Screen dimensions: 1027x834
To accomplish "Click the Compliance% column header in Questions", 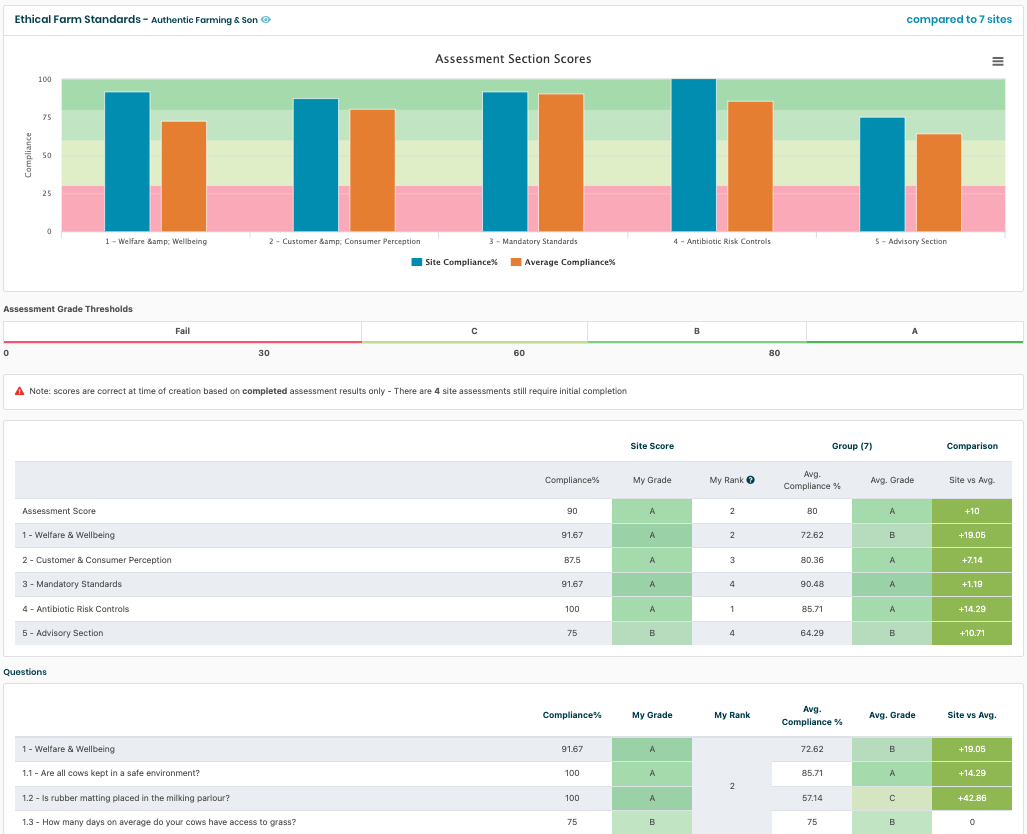I will (572, 715).
